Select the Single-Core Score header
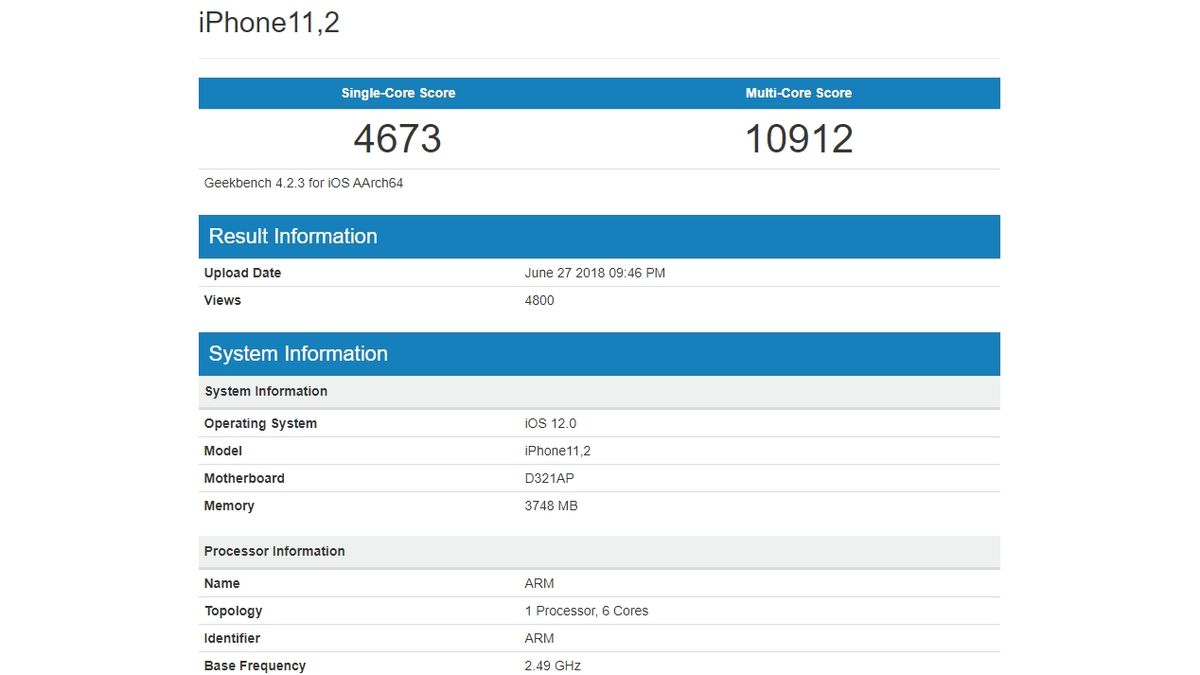1200x675 pixels. (398, 93)
